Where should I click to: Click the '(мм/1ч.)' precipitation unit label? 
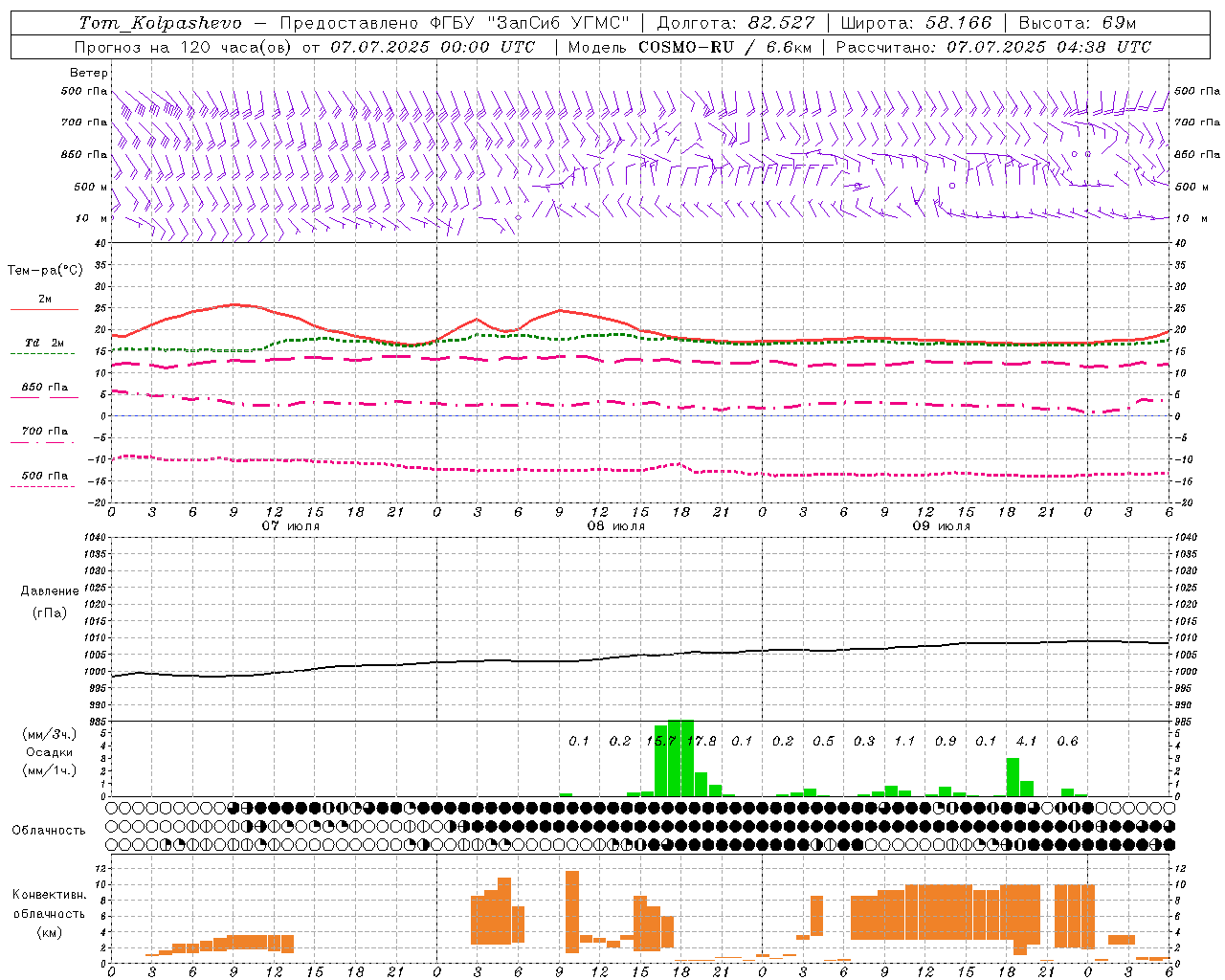click(x=50, y=770)
